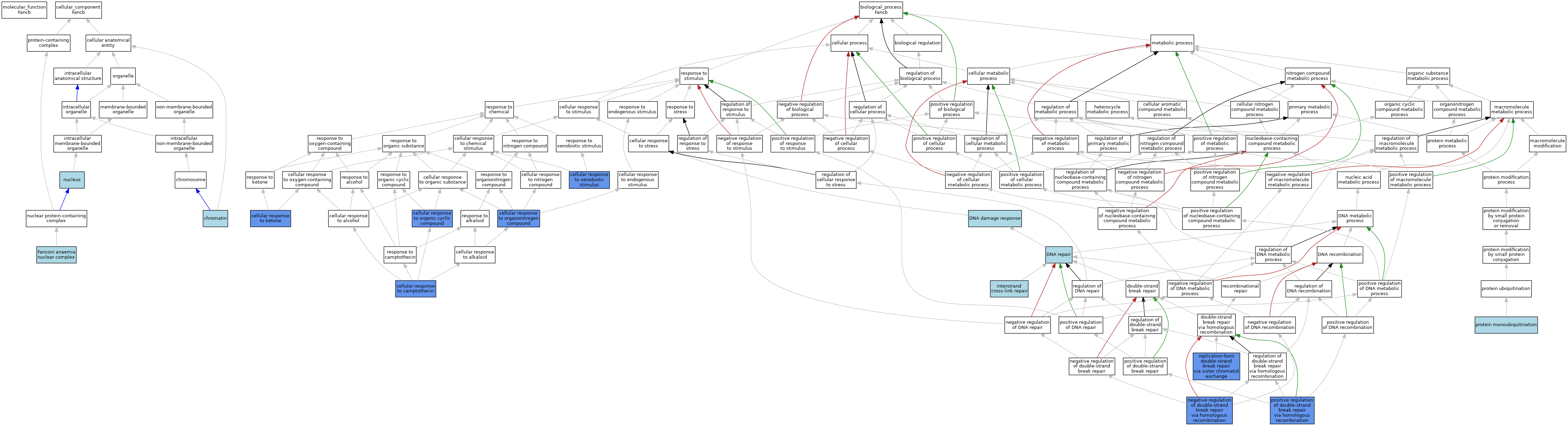This screenshot has width=1568, height=426.
Task: Select the 'interstrand cross-link repair' node
Action: tap(1008, 289)
